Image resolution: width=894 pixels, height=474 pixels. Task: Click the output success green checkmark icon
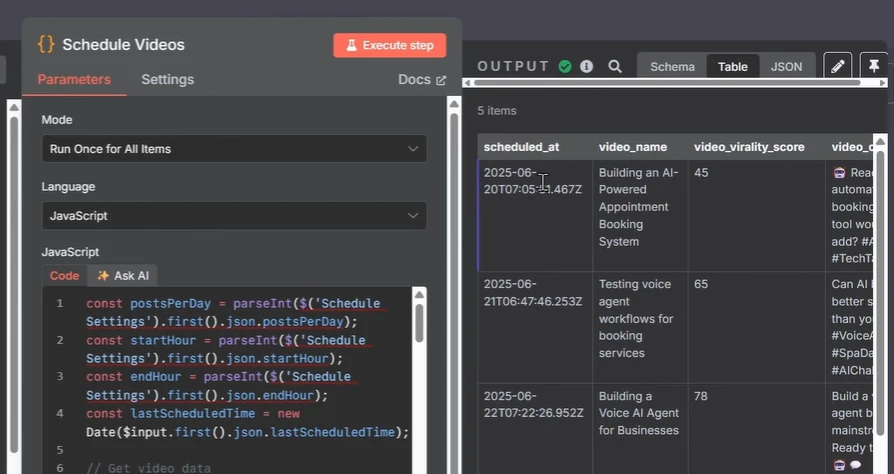(x=565, y=67)
